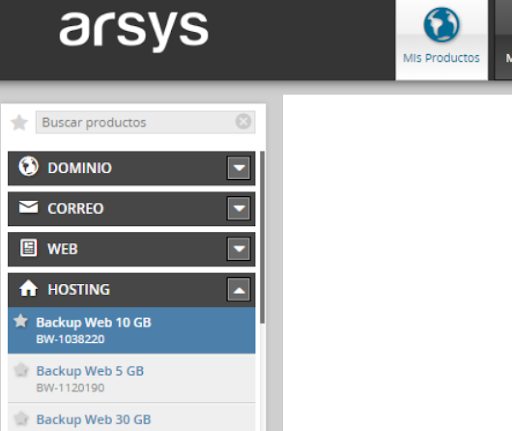The image size is (512, 431).
Task: Collapse the HOSTING section arrow
Action: [239, 289]
